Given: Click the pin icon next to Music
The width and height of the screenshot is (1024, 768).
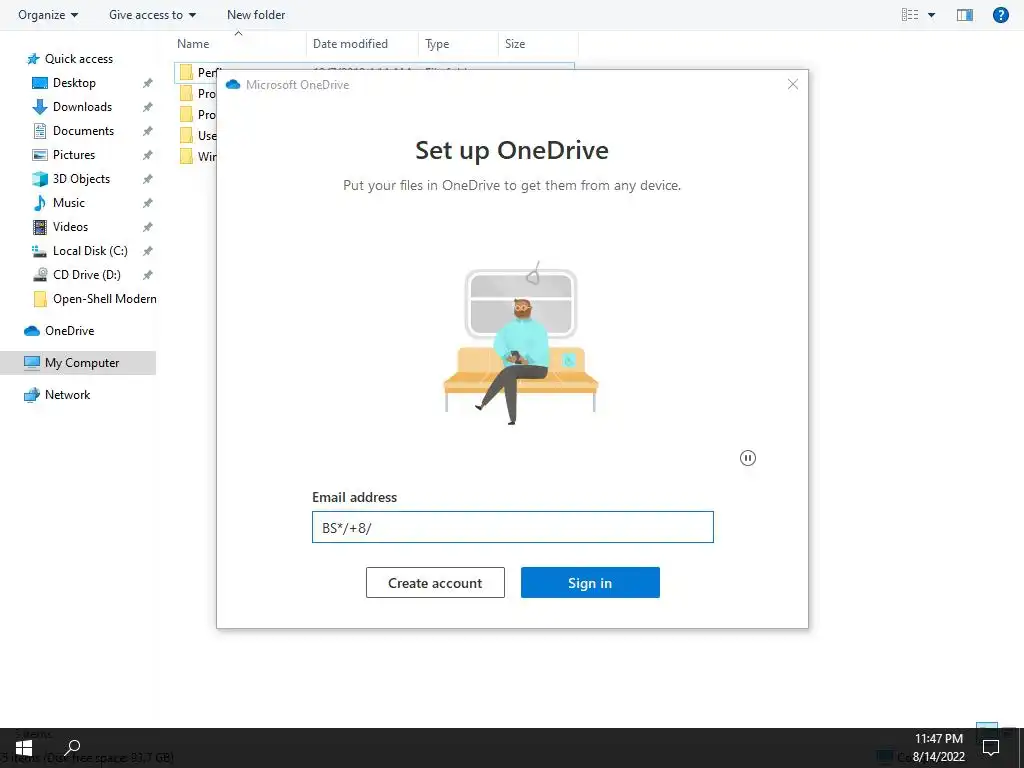Looking at the screenshot, I should (148, 203).
